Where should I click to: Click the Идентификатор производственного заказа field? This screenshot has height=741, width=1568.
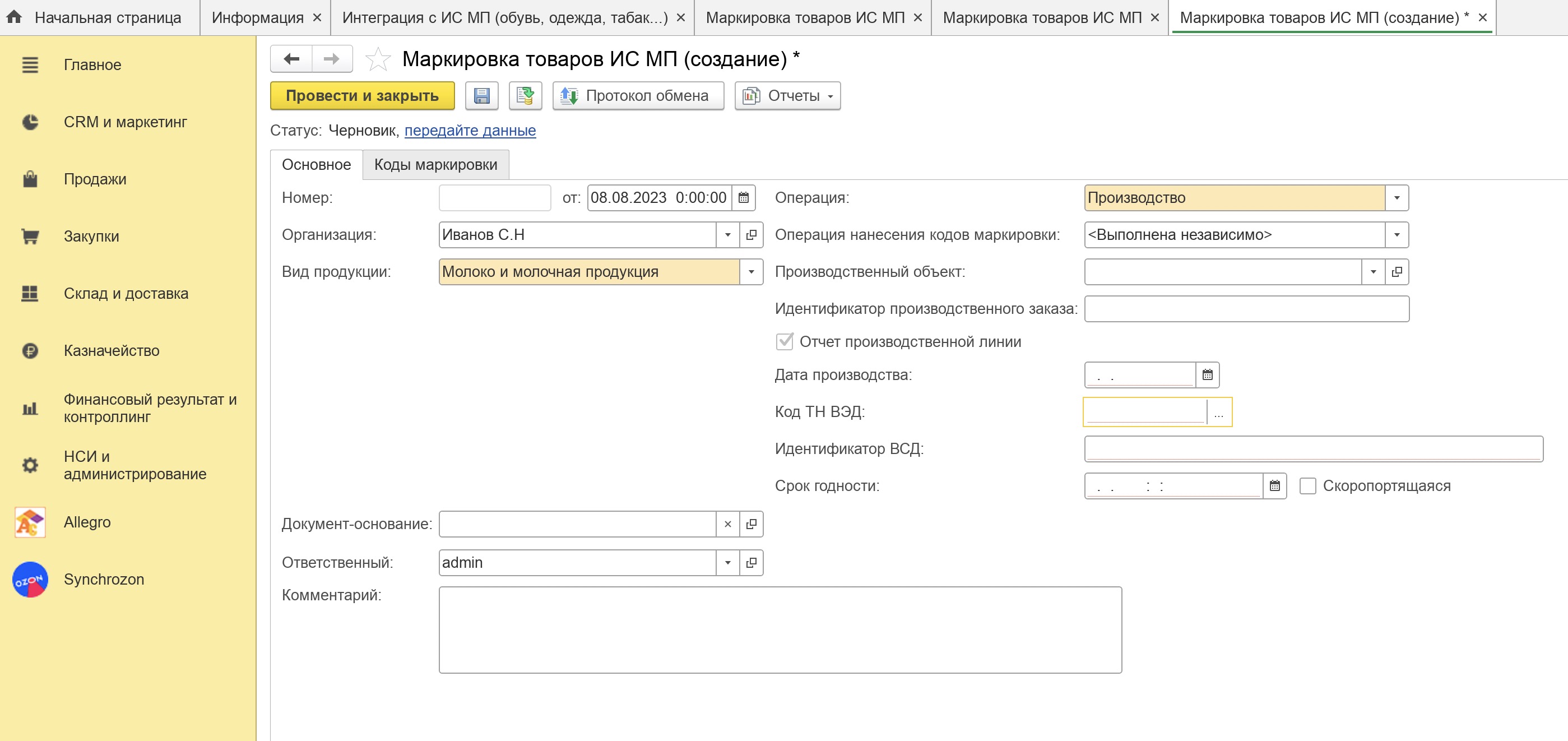(1246, 309)
